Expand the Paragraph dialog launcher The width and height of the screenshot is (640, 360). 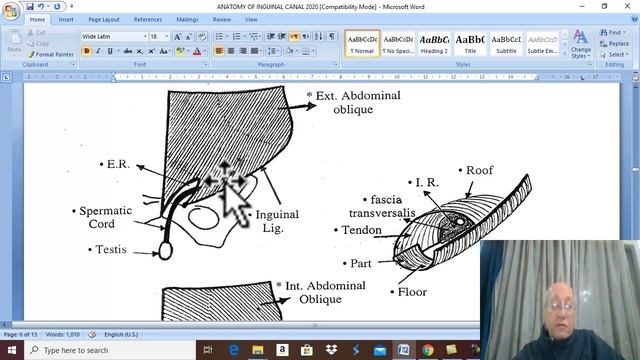point(335,64)
